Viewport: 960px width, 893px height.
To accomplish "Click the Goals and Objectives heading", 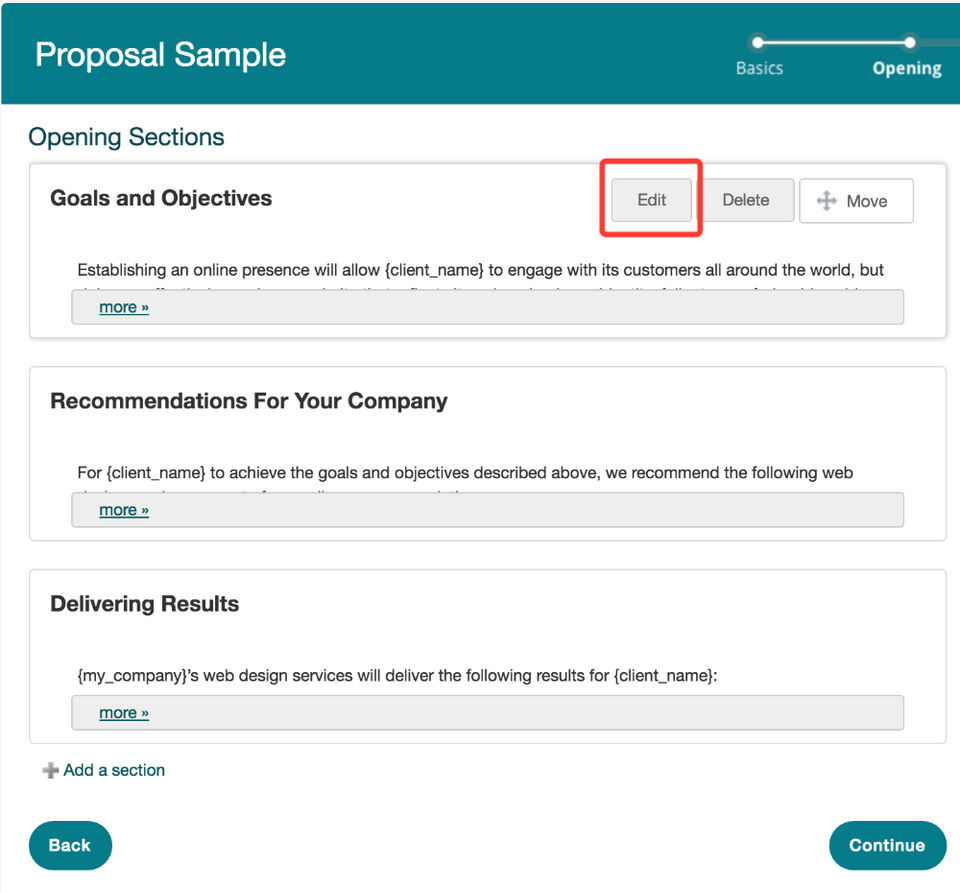I will pos(161,198).
